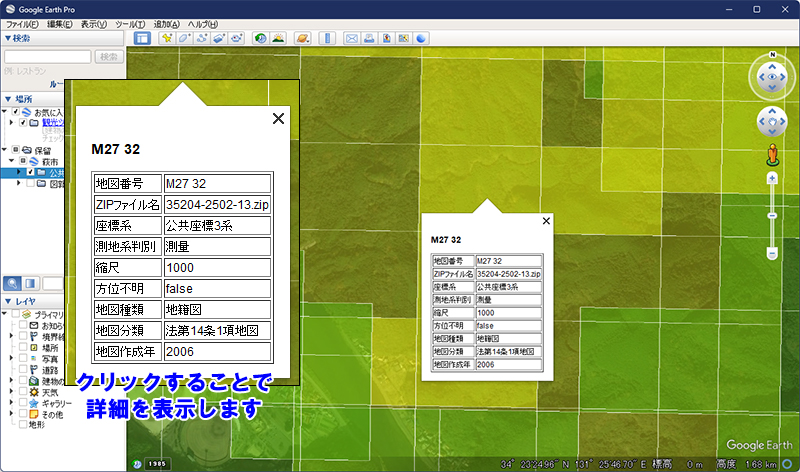The height and width of the screenshot is (472, 800).
Task: Expand the highlighted 公共 folder node
Action: pyautogui.click(x=19, y=172)
